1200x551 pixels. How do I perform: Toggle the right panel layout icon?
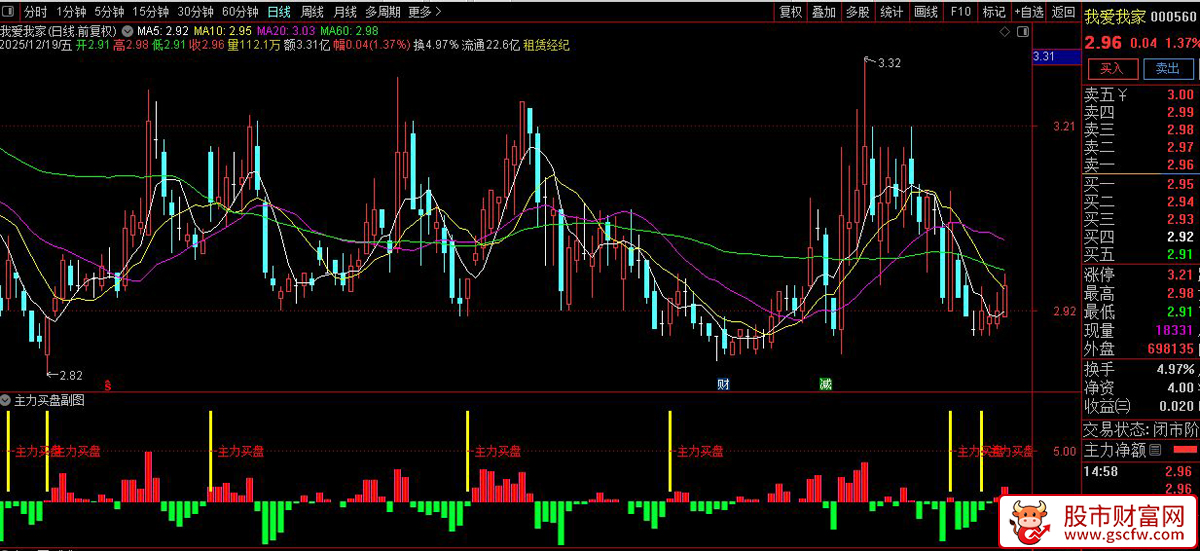[x=1022, y=31]
